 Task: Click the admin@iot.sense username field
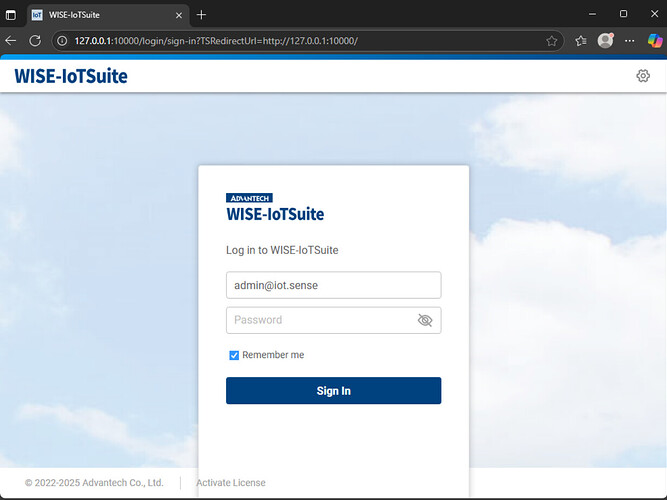333,285
